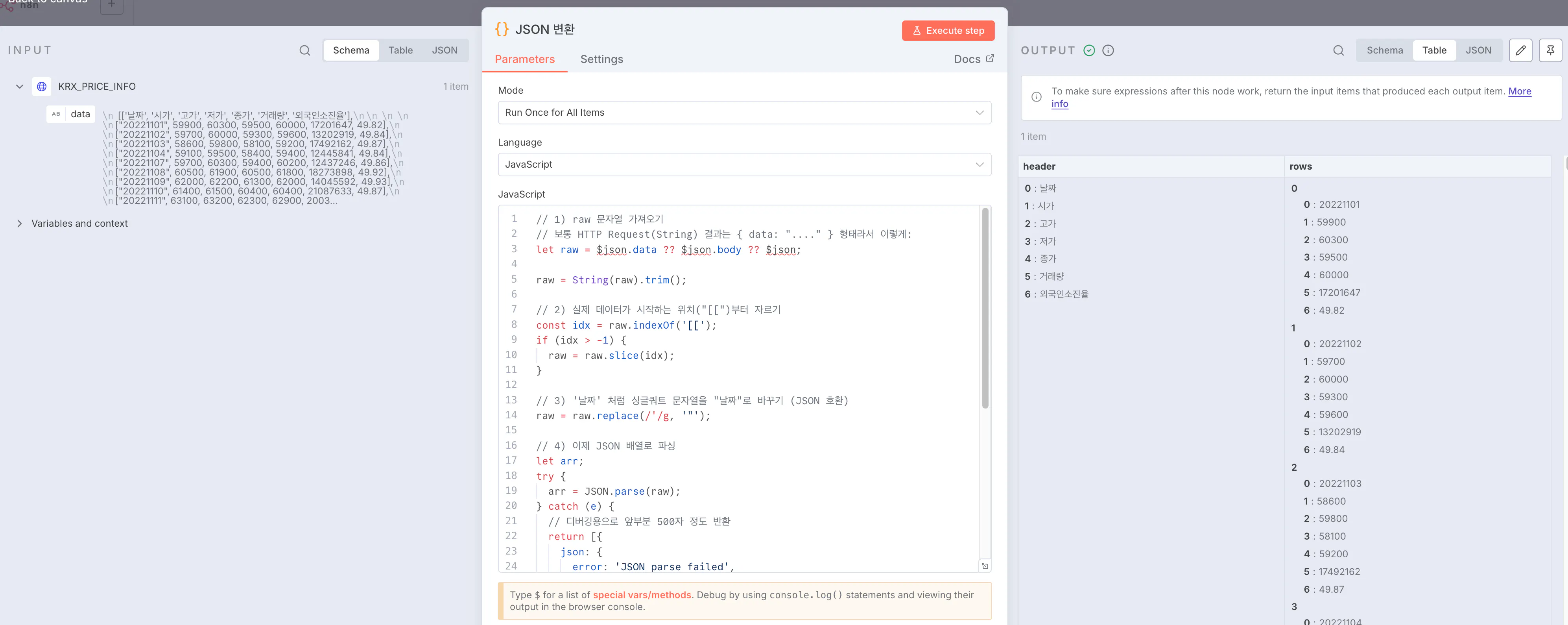1568x625 pixels.
Task: Switch output view to Schema
Action: (x=1384, y=50)
